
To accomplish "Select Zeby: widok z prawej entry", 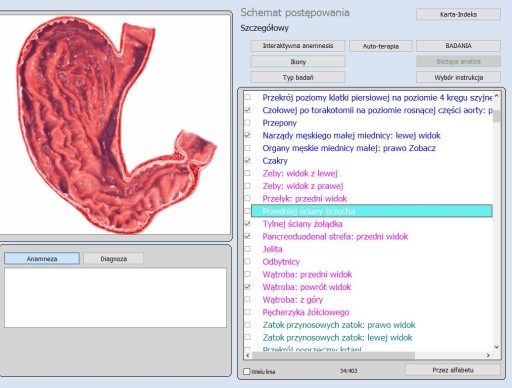I will [x=303, y=186].
